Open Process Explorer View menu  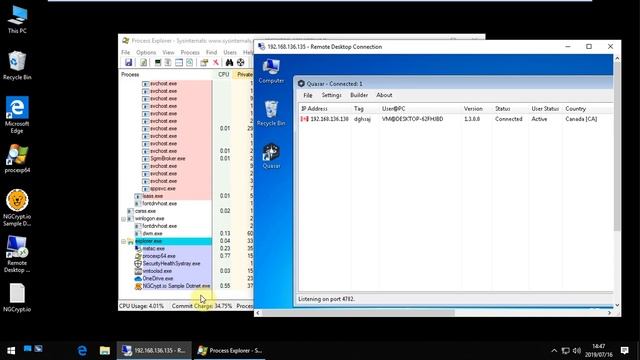[168, 52]
